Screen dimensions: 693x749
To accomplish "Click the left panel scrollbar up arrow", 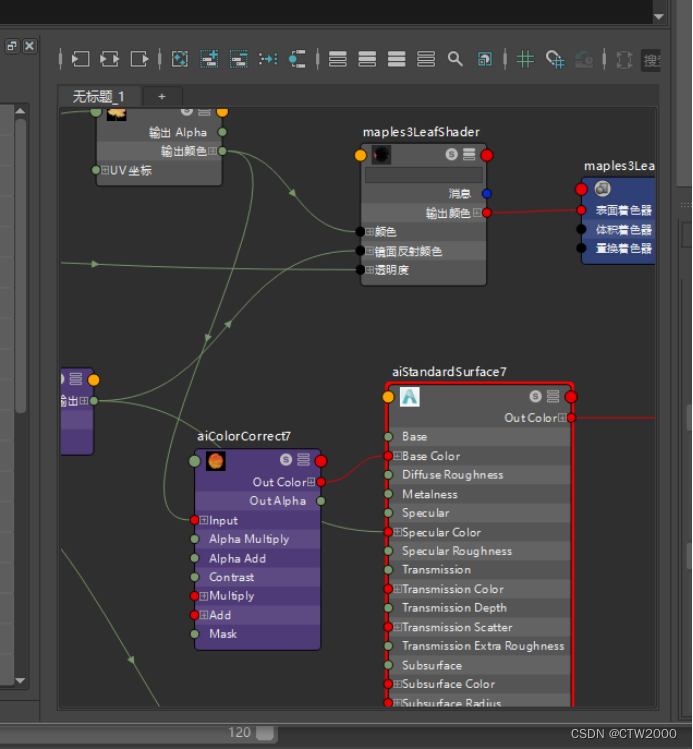I will click(20, 111).
